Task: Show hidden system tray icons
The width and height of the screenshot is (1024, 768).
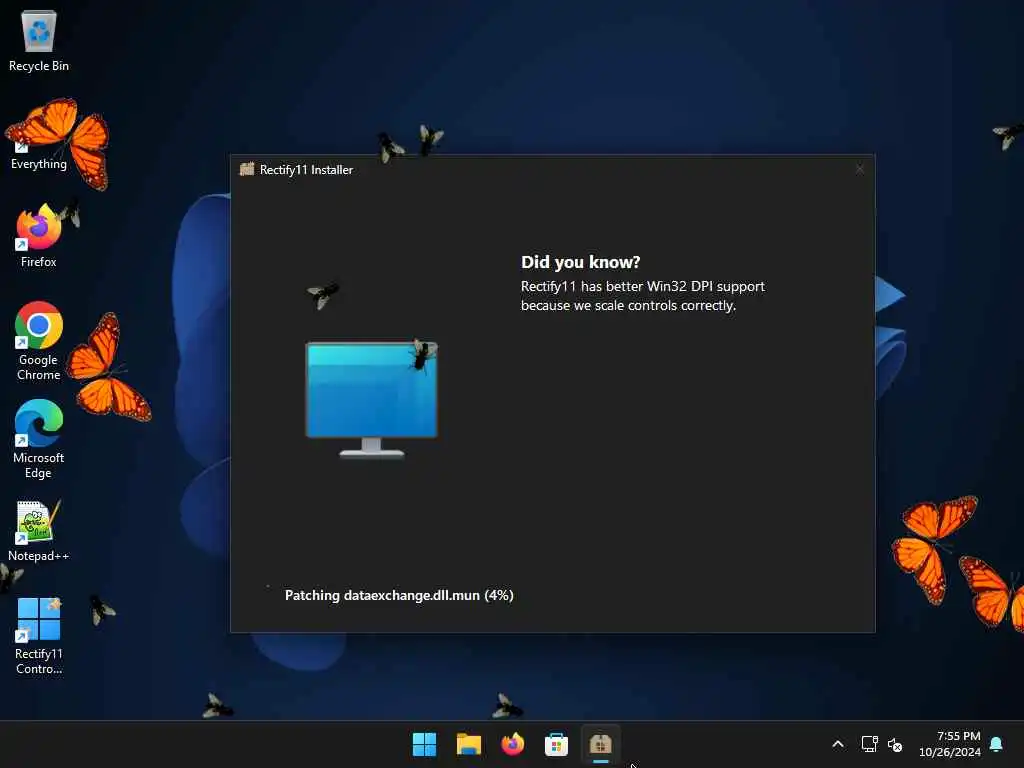Action: (x=838, y=744)
